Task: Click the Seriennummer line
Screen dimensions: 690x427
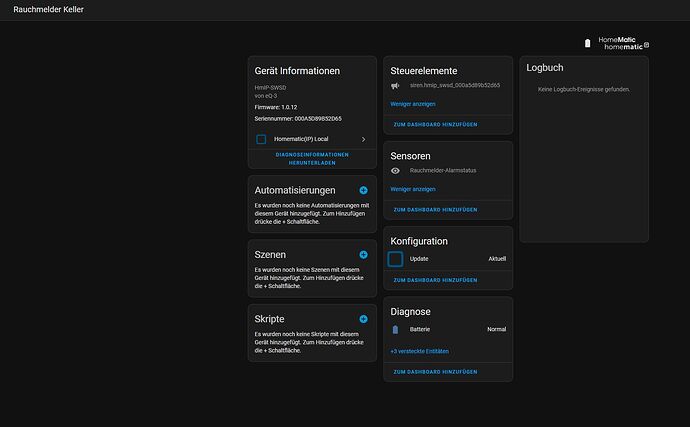Action: 298,118
